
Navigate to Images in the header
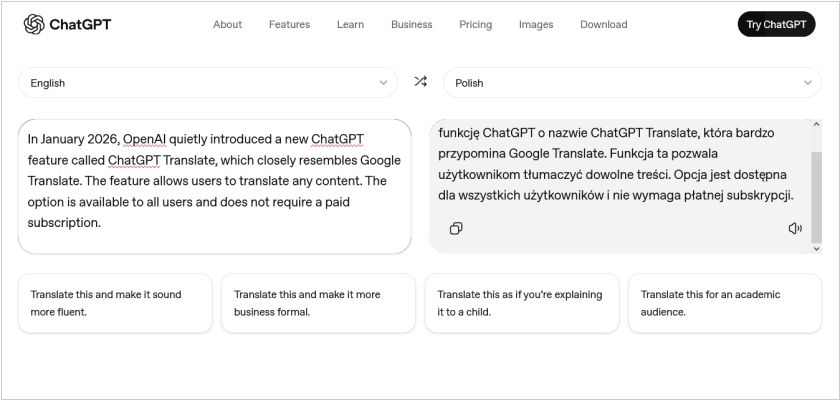[x=535, y=24]
